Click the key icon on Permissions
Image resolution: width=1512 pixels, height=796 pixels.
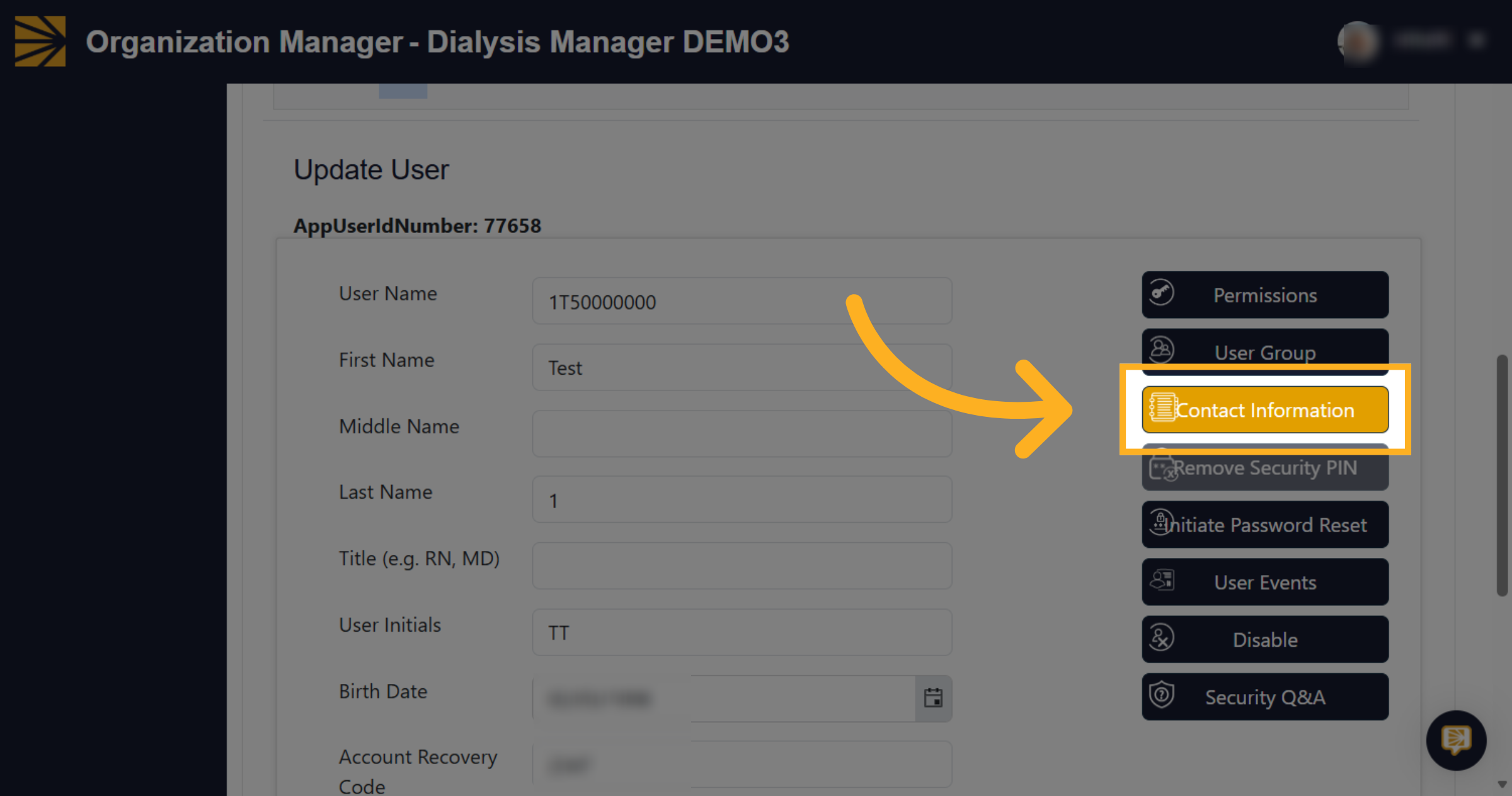1162,293
